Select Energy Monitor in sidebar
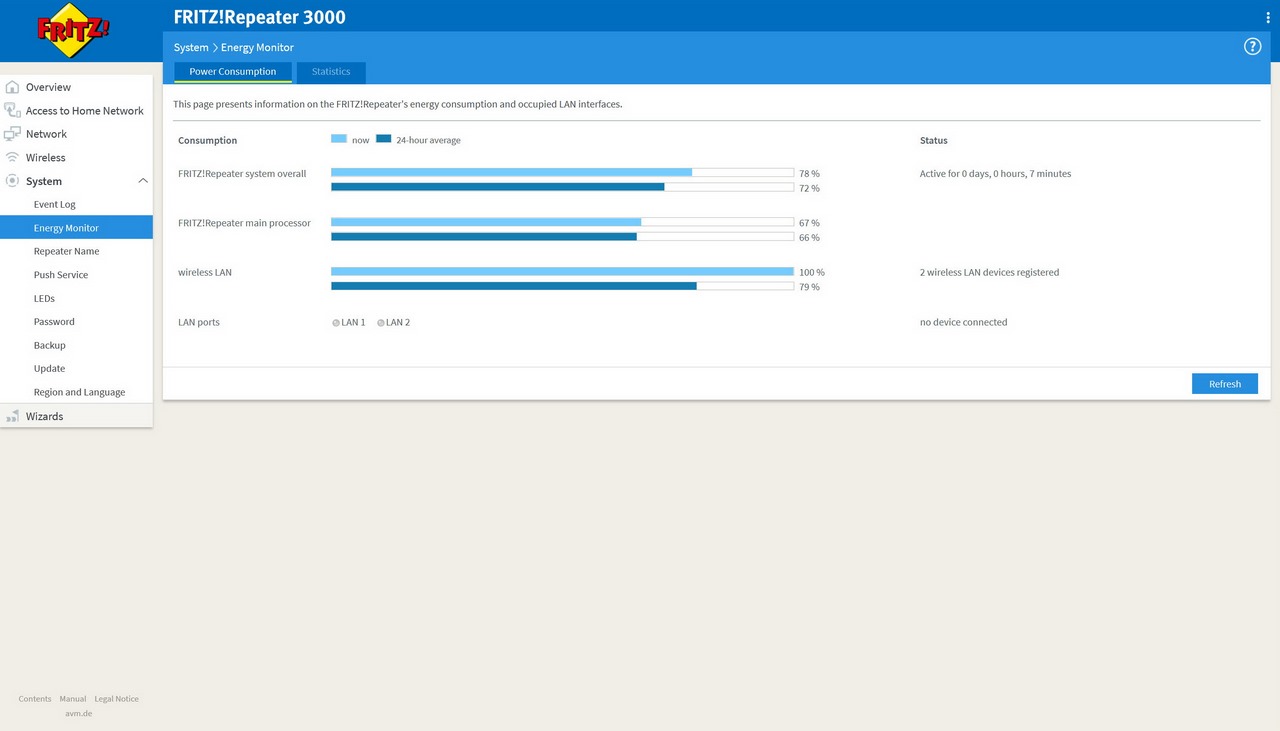The height and width of the screenshot is (731, 1280). click(76, 228)
